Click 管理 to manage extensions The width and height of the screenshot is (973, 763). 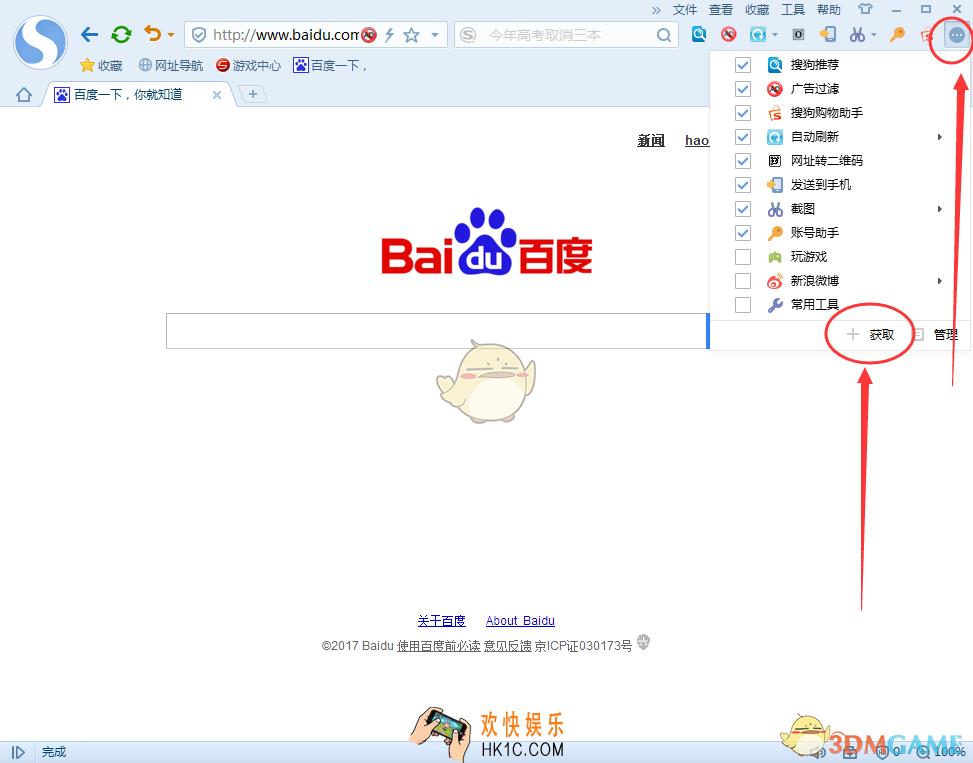[937, 335]
